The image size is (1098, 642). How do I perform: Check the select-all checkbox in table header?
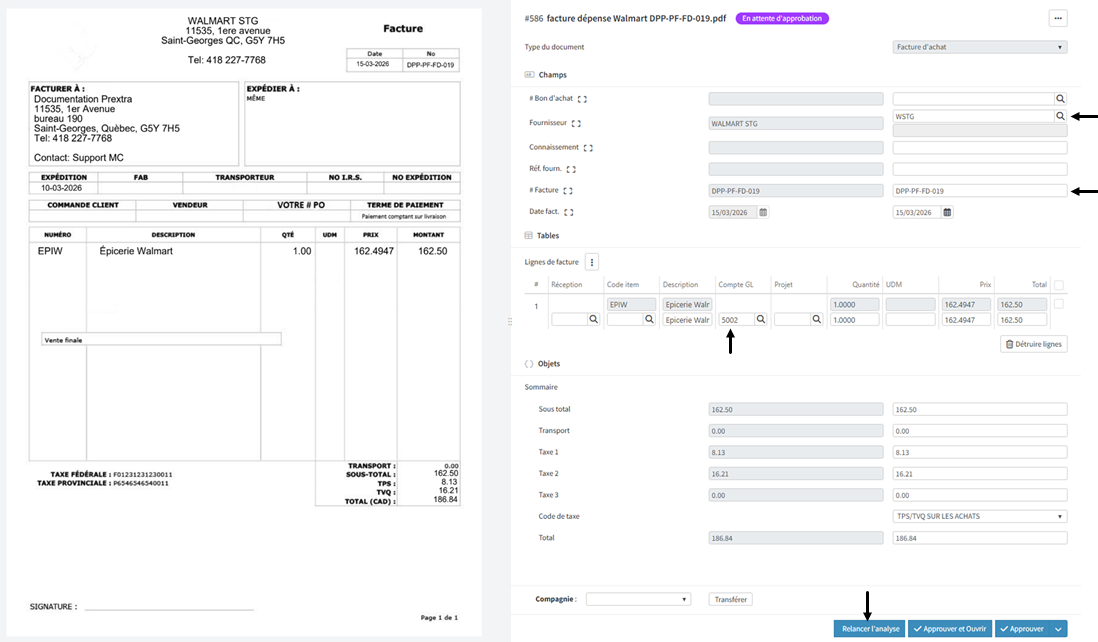[1059, 285]
